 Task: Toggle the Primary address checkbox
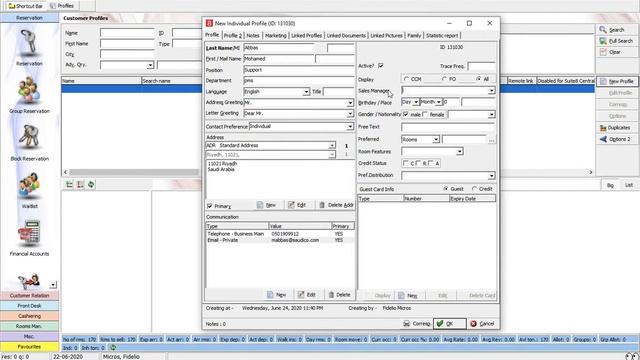[x=209, y=206]
